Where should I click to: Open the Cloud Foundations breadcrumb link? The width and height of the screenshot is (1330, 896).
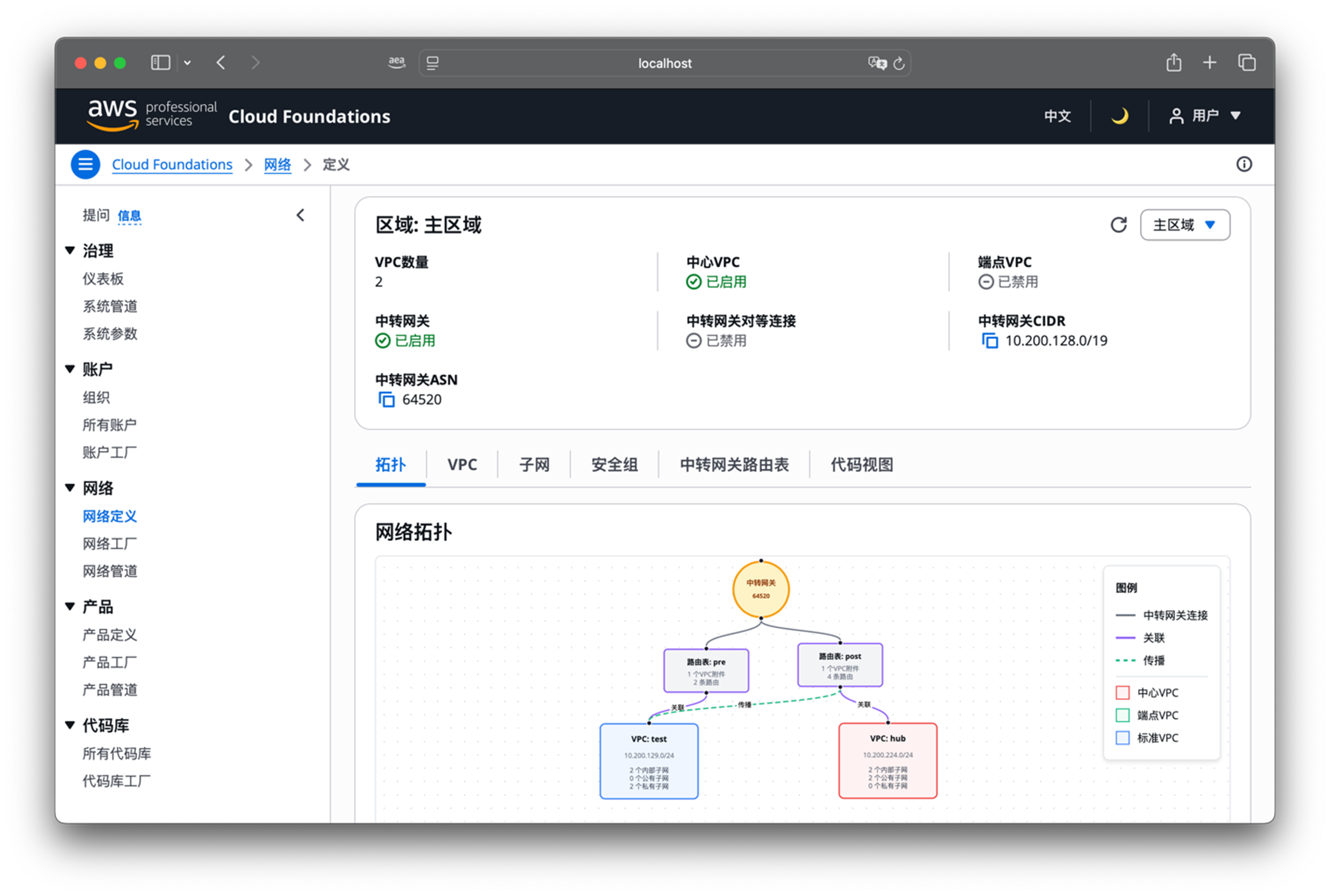pos(172,165)
